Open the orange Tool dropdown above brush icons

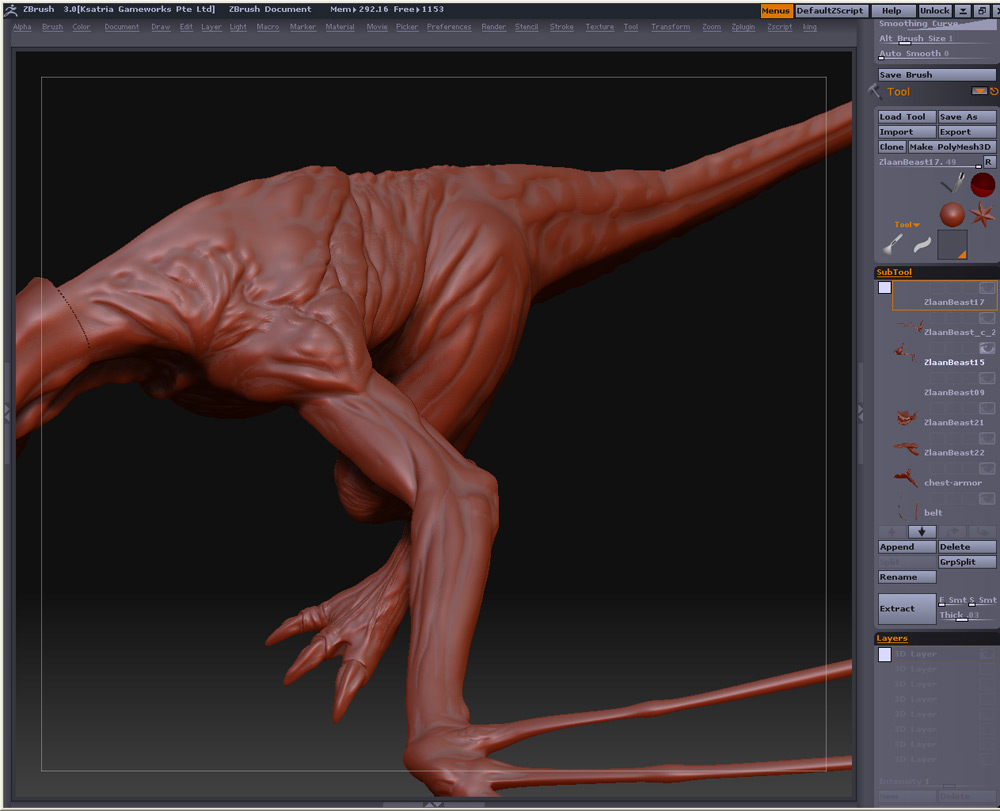click(x=907, y=224)
